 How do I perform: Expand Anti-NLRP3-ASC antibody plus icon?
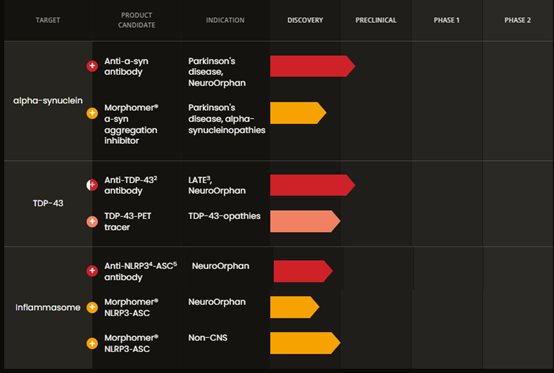point(92,271)
